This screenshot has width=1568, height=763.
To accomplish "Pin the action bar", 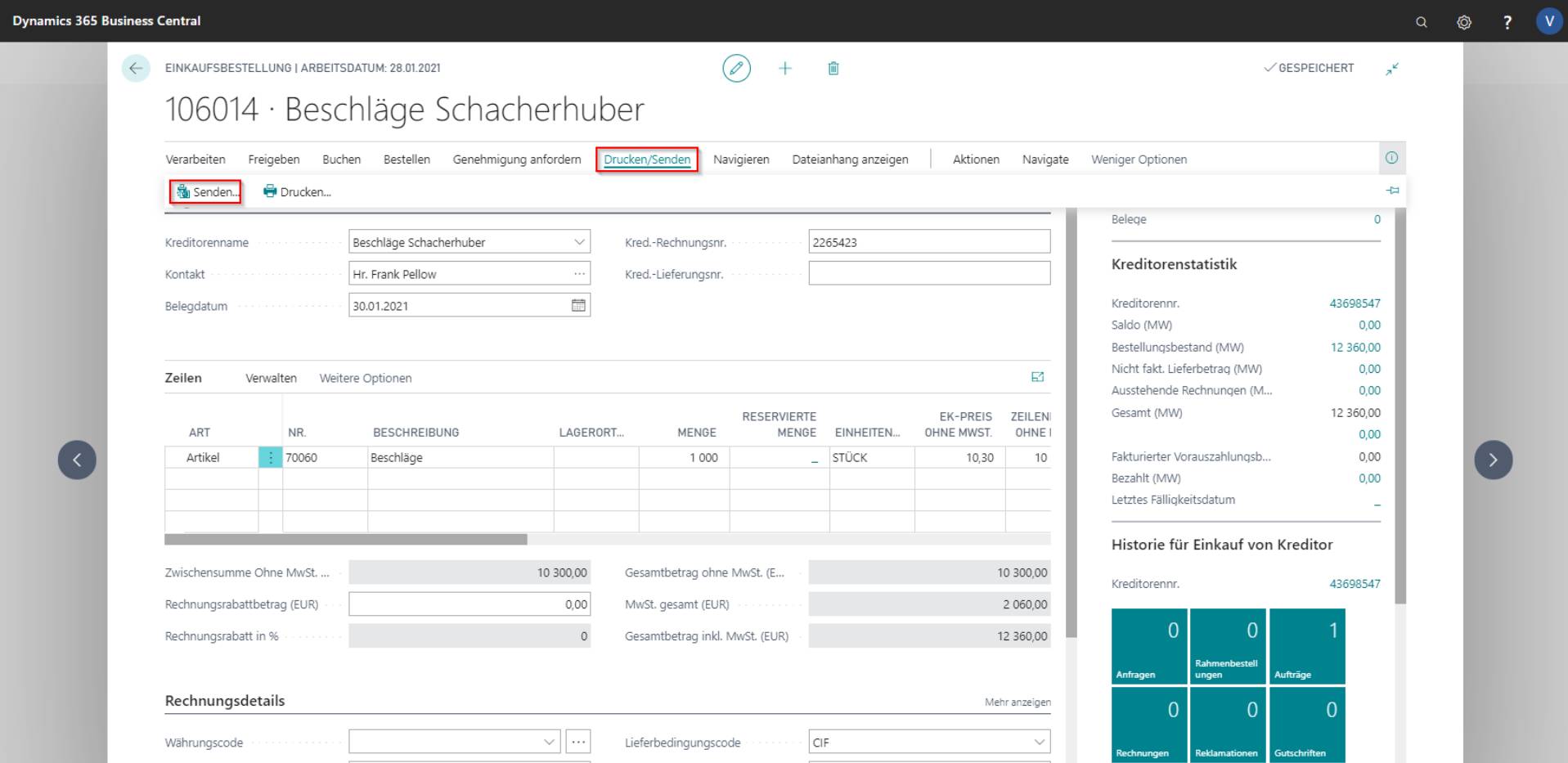I will (1392, 191).
